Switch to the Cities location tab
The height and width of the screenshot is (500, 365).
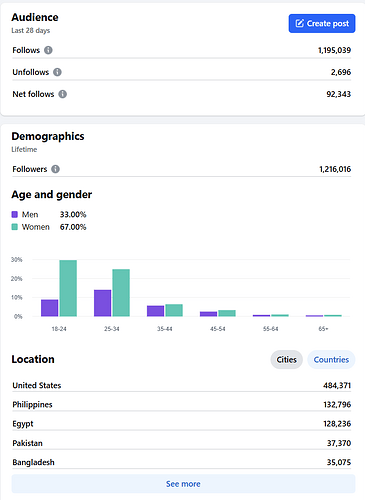pos(286,360)
